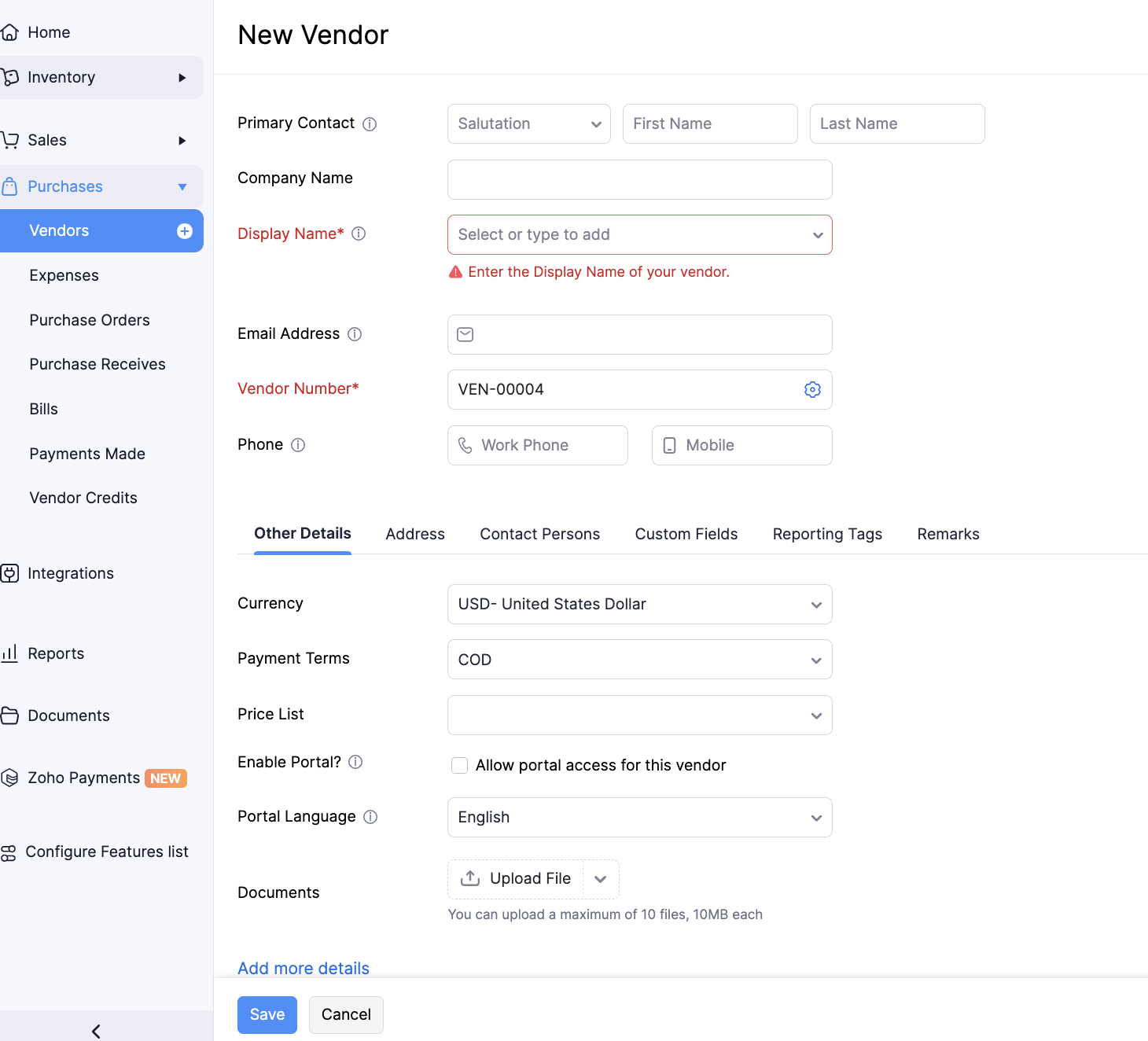Open the Contact Persons tab

539,534
